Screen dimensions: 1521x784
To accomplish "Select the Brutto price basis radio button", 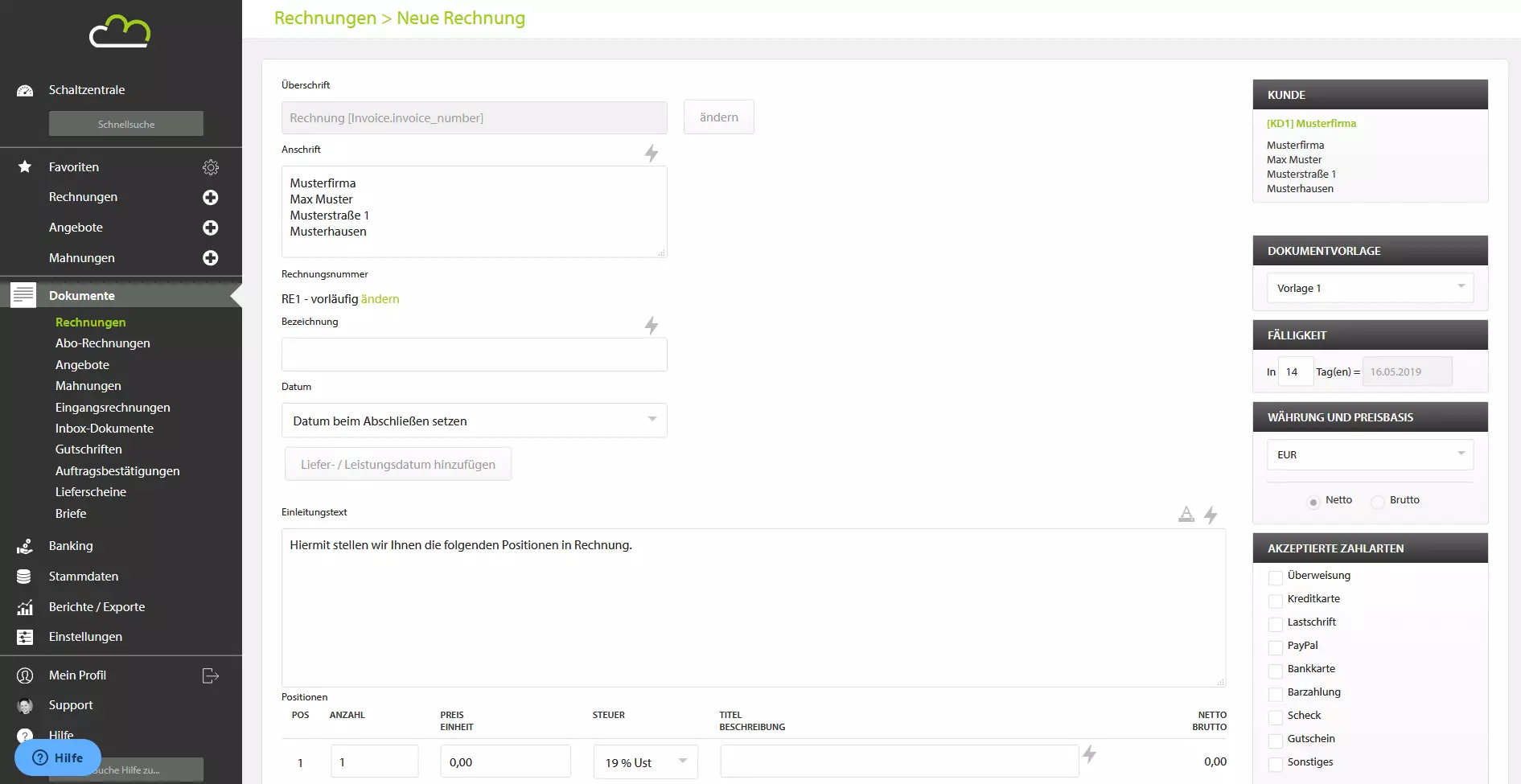I will pos(1378,502).
